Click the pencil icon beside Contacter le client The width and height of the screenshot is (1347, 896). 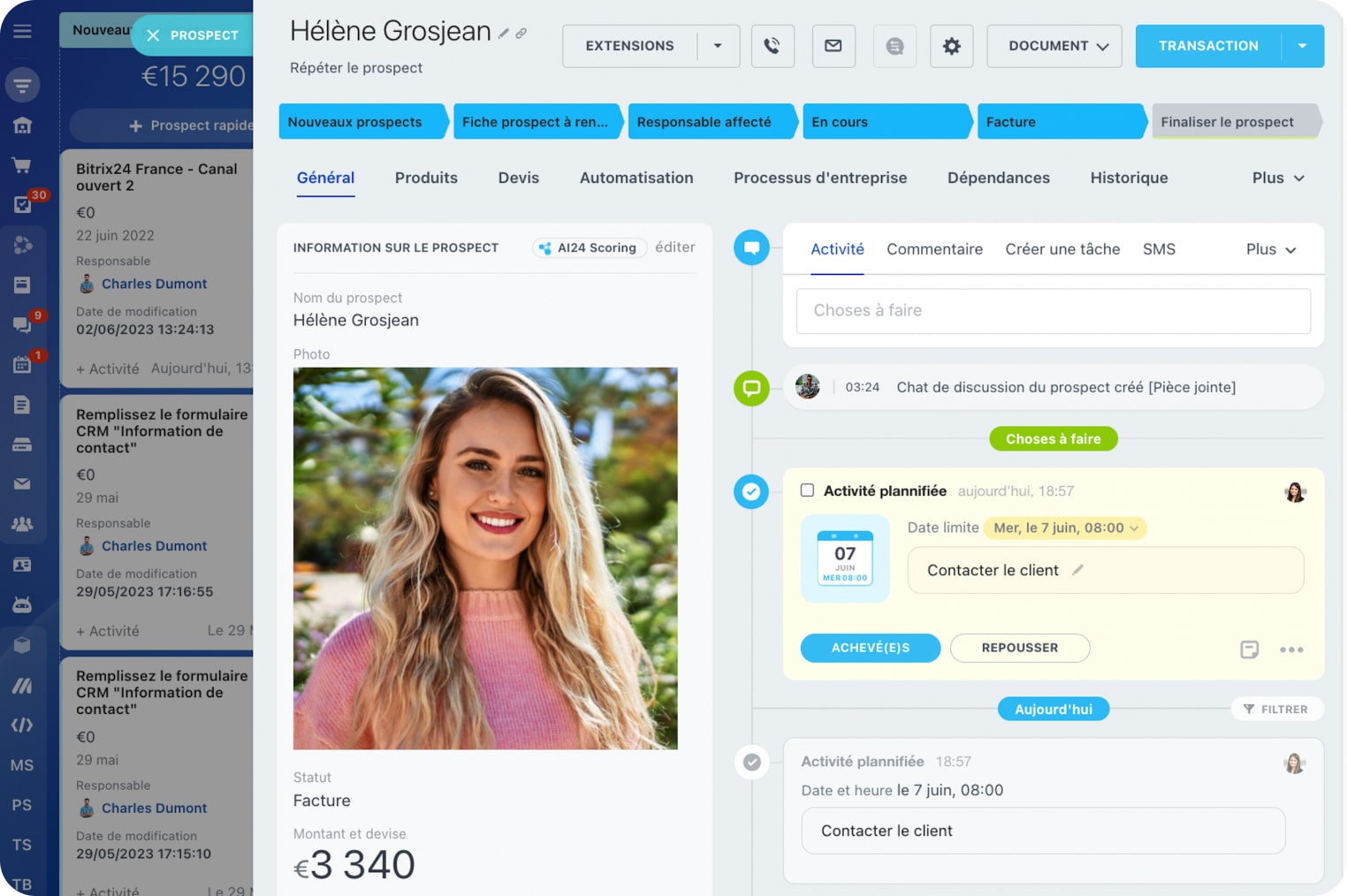pyautogui.click(x=1077, y=570)
